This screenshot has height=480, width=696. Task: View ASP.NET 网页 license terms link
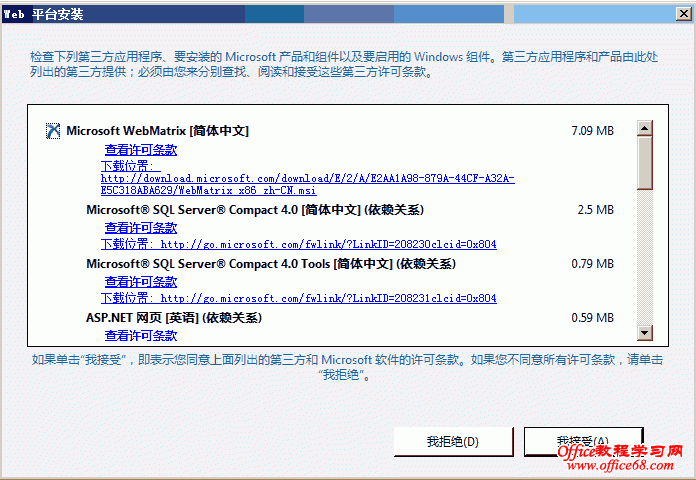click(x=141, y=336)
